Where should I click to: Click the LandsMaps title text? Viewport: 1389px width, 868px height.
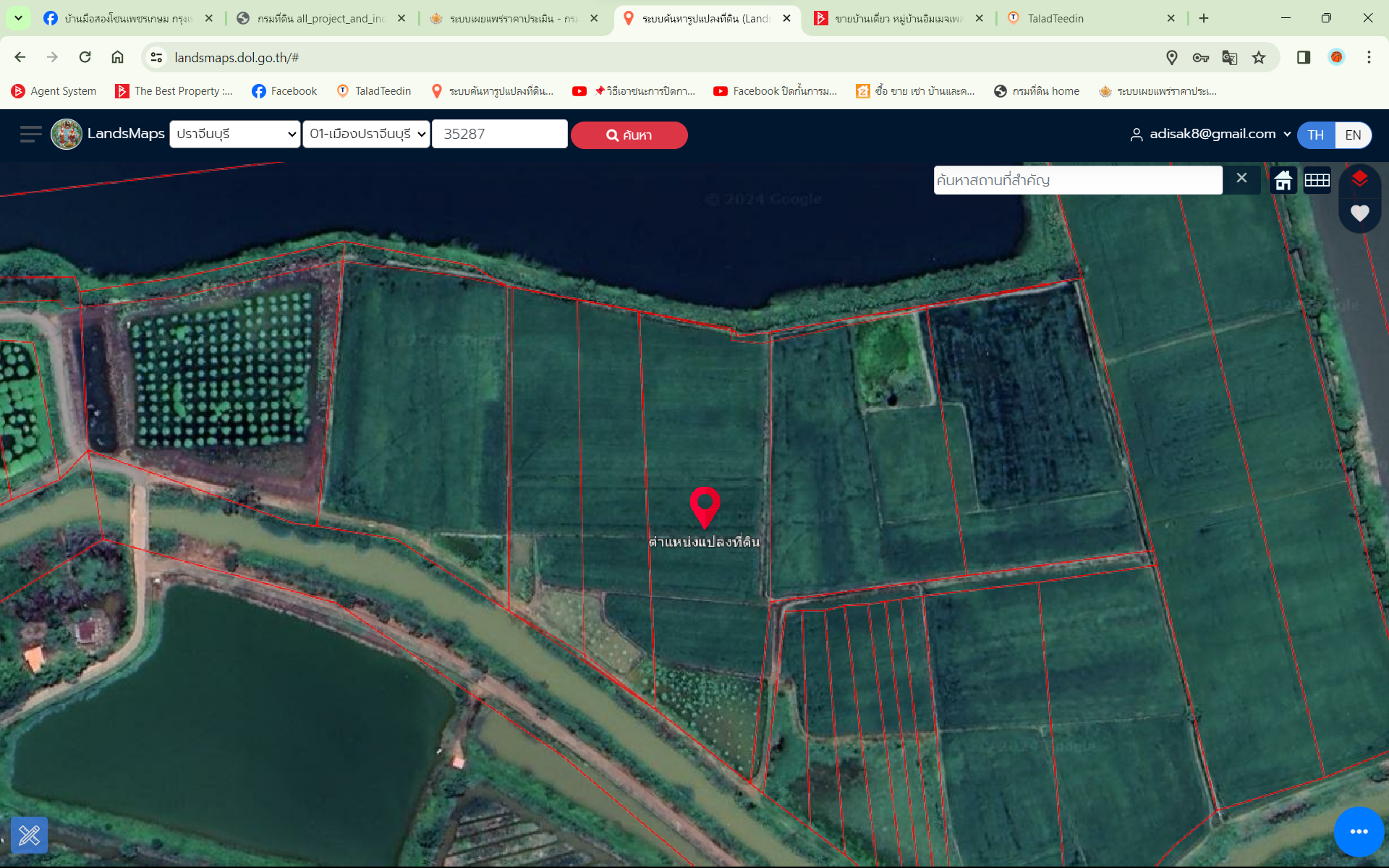point(126,134)
